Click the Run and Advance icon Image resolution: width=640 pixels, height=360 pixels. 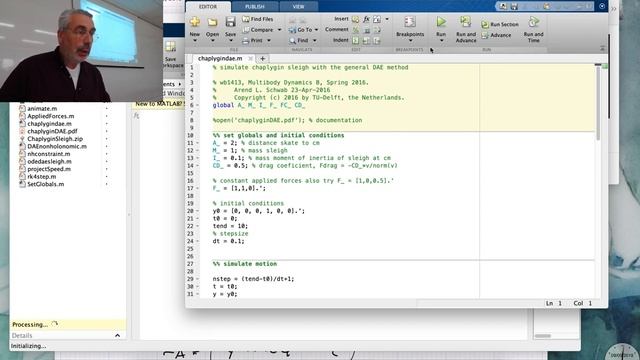[465, 22]
